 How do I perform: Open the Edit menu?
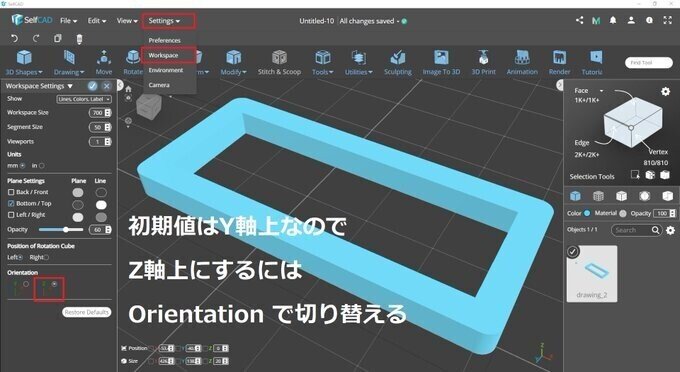(97, 20)
